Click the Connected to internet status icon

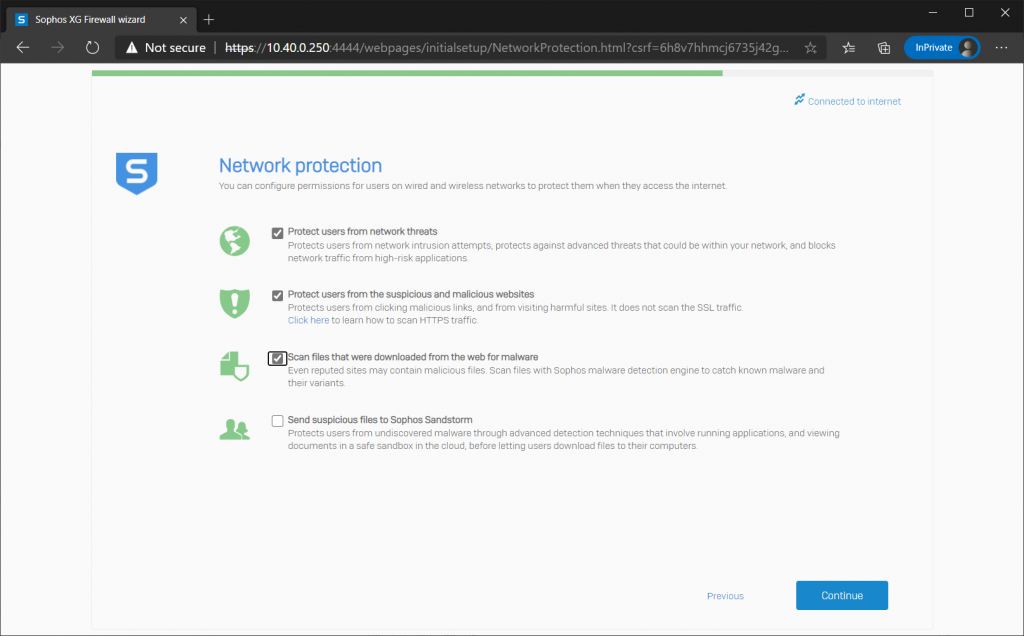point(799,99)
